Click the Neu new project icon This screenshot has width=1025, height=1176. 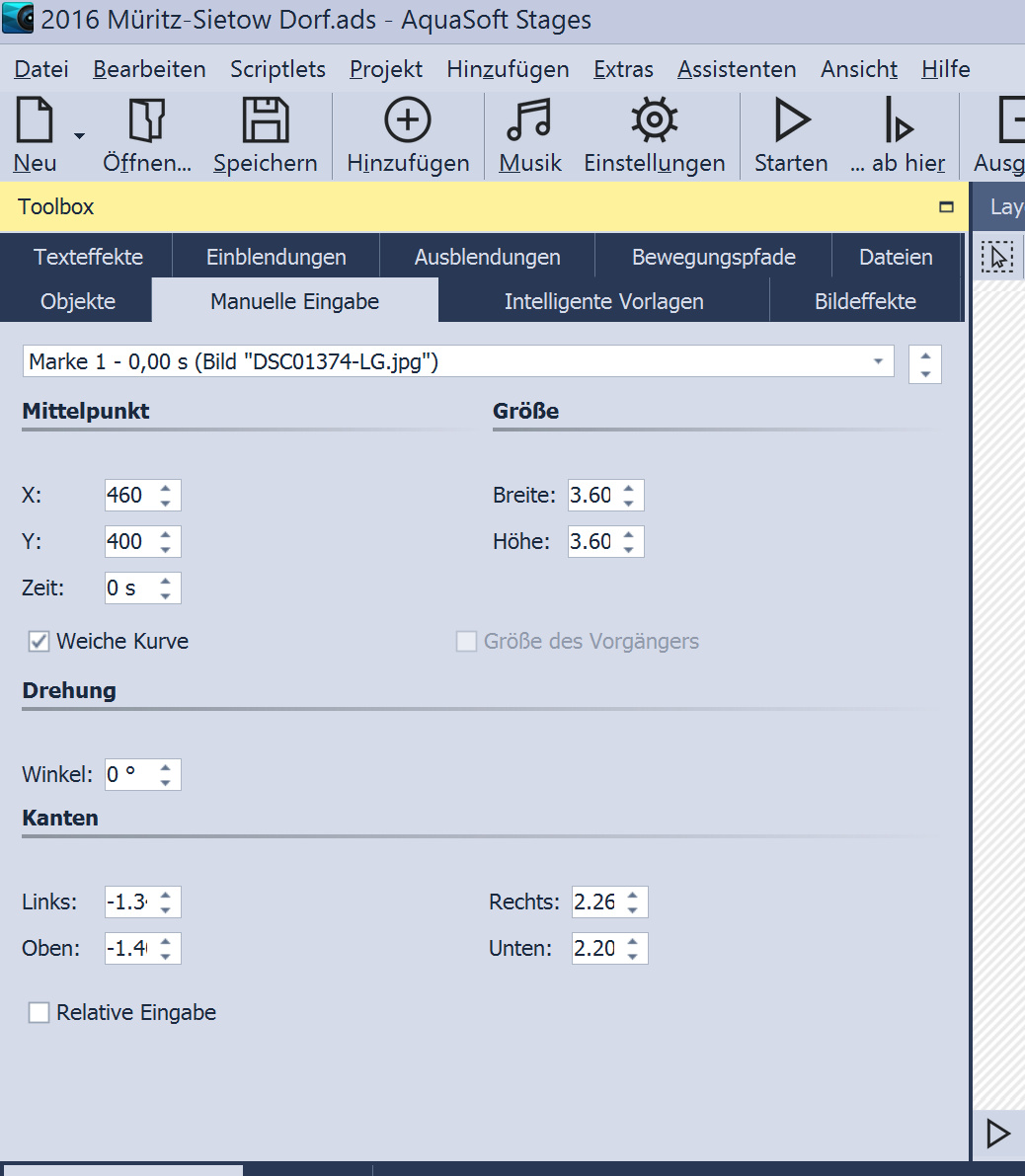tap(35, 121)
